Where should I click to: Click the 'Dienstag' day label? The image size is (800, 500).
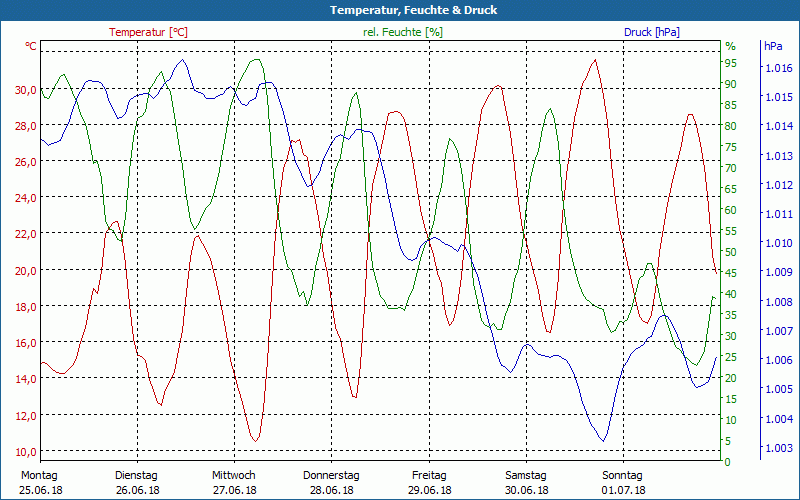coord(136,476)
